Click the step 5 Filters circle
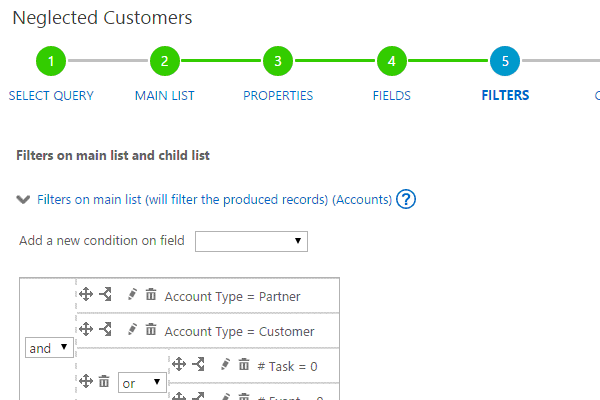600x400 pixels. click(x=505, y=61)
